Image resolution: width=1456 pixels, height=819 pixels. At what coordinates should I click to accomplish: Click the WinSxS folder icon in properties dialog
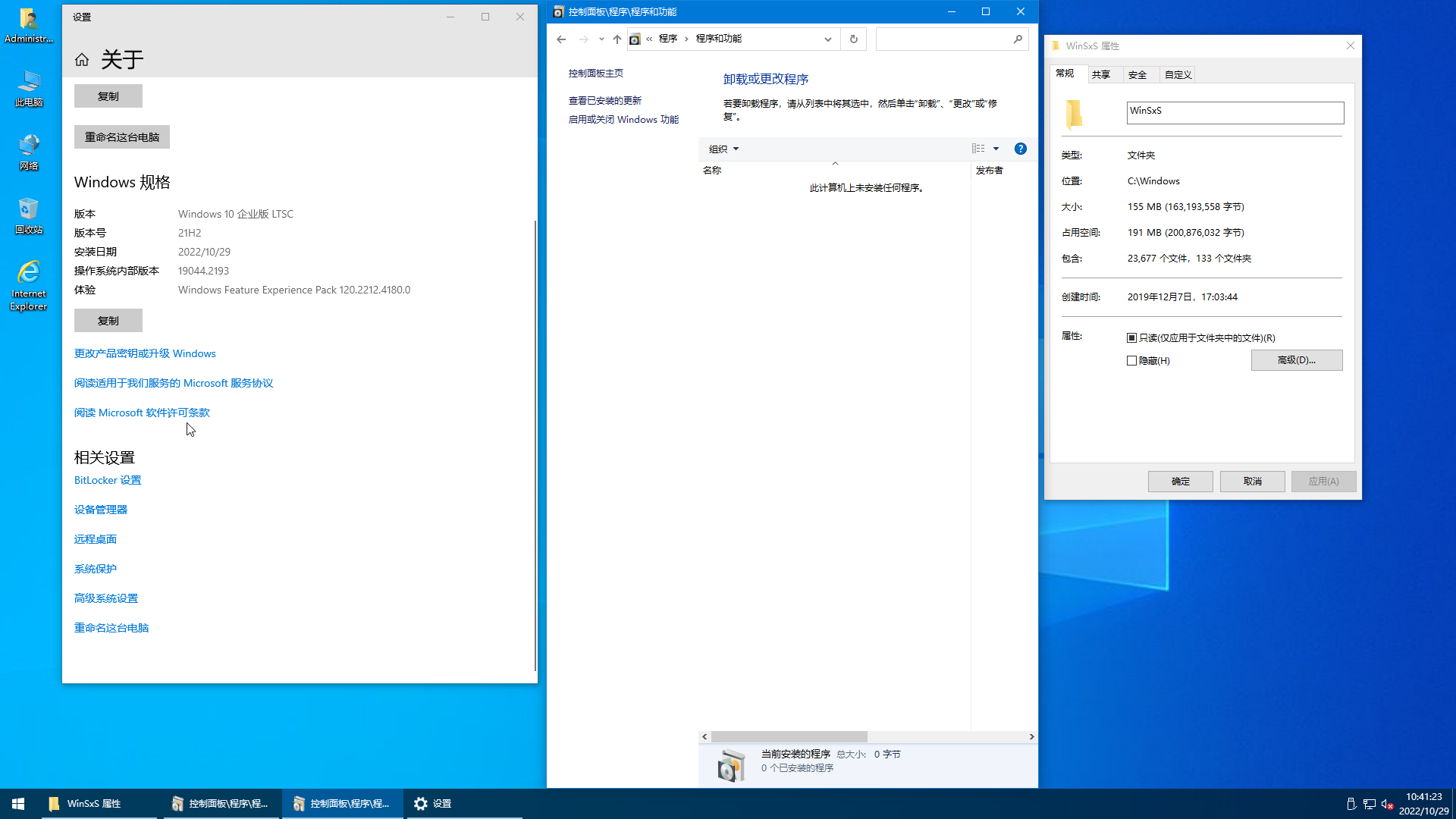point(1074,114)
